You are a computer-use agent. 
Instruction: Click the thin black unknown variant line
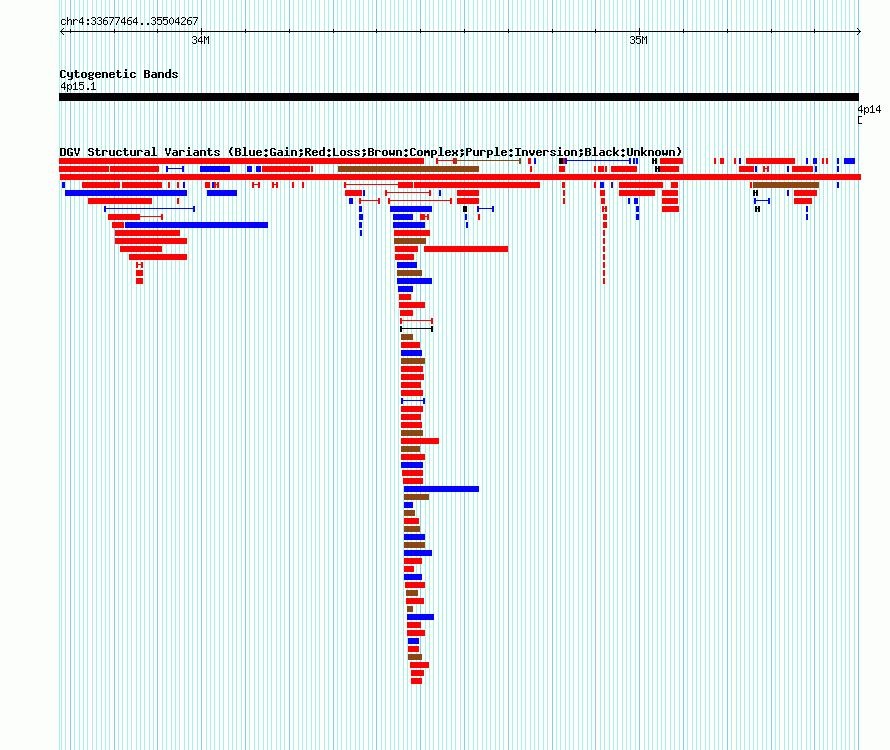(x=417, y=329)
